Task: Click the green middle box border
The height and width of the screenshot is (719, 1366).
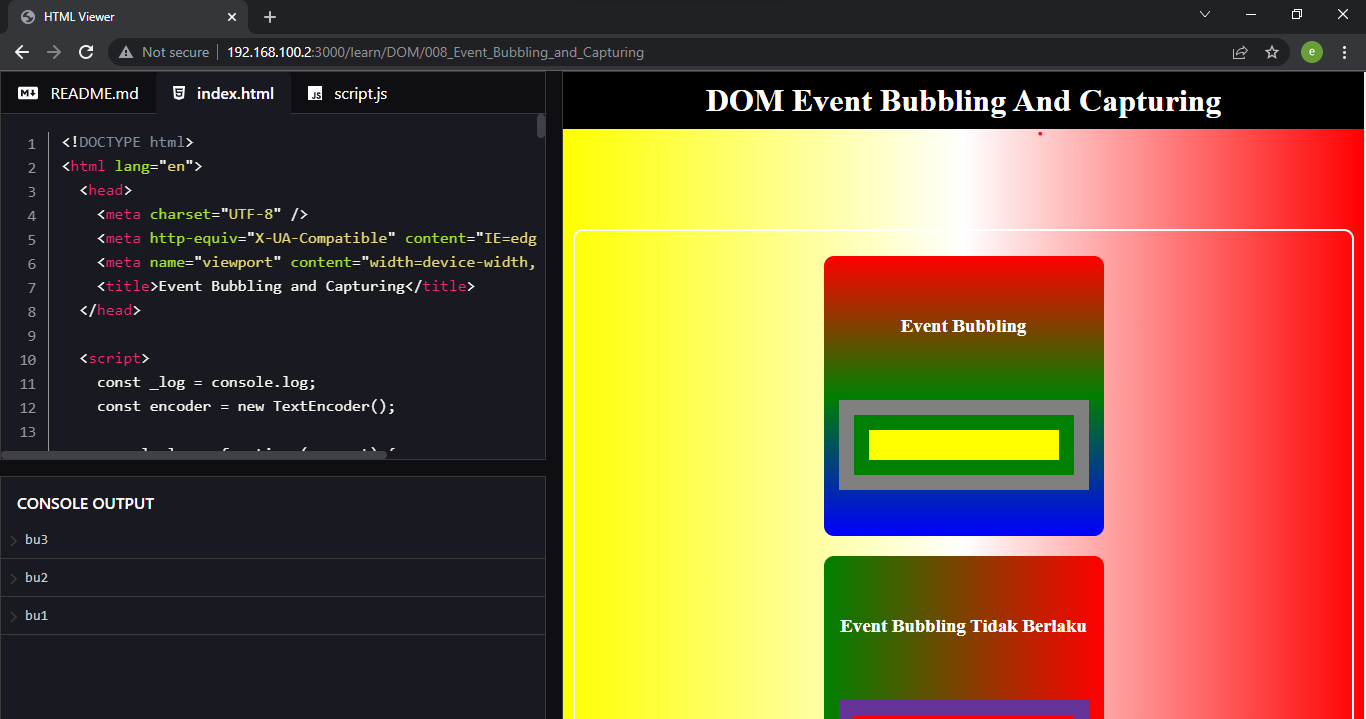Action: (963, 422)
